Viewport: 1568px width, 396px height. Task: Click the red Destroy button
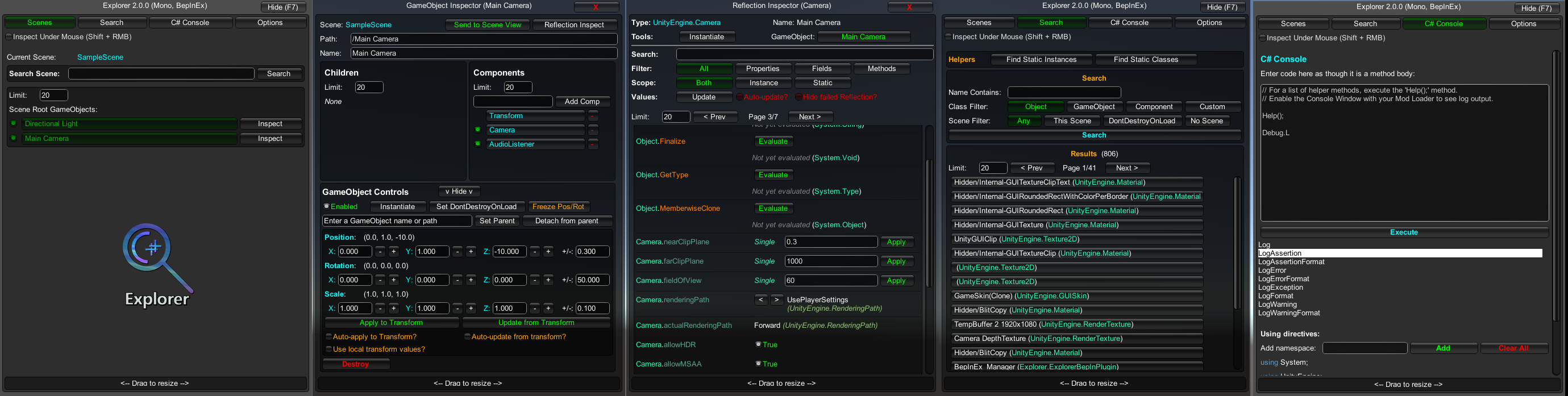[355, 364]
